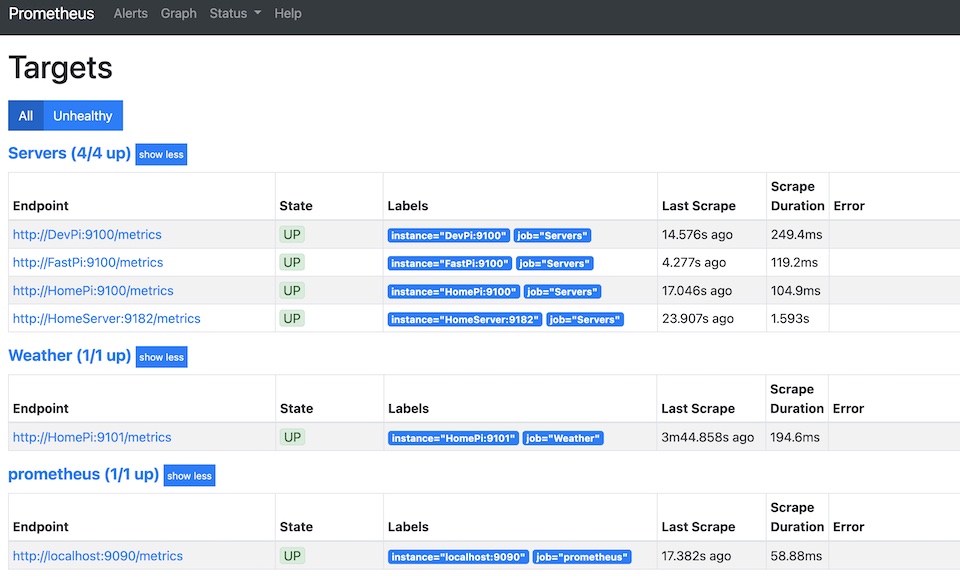The image size is (960, 579).
Task: Open the DevPi:9100 metrics endpoint
Action: (87, 234)
